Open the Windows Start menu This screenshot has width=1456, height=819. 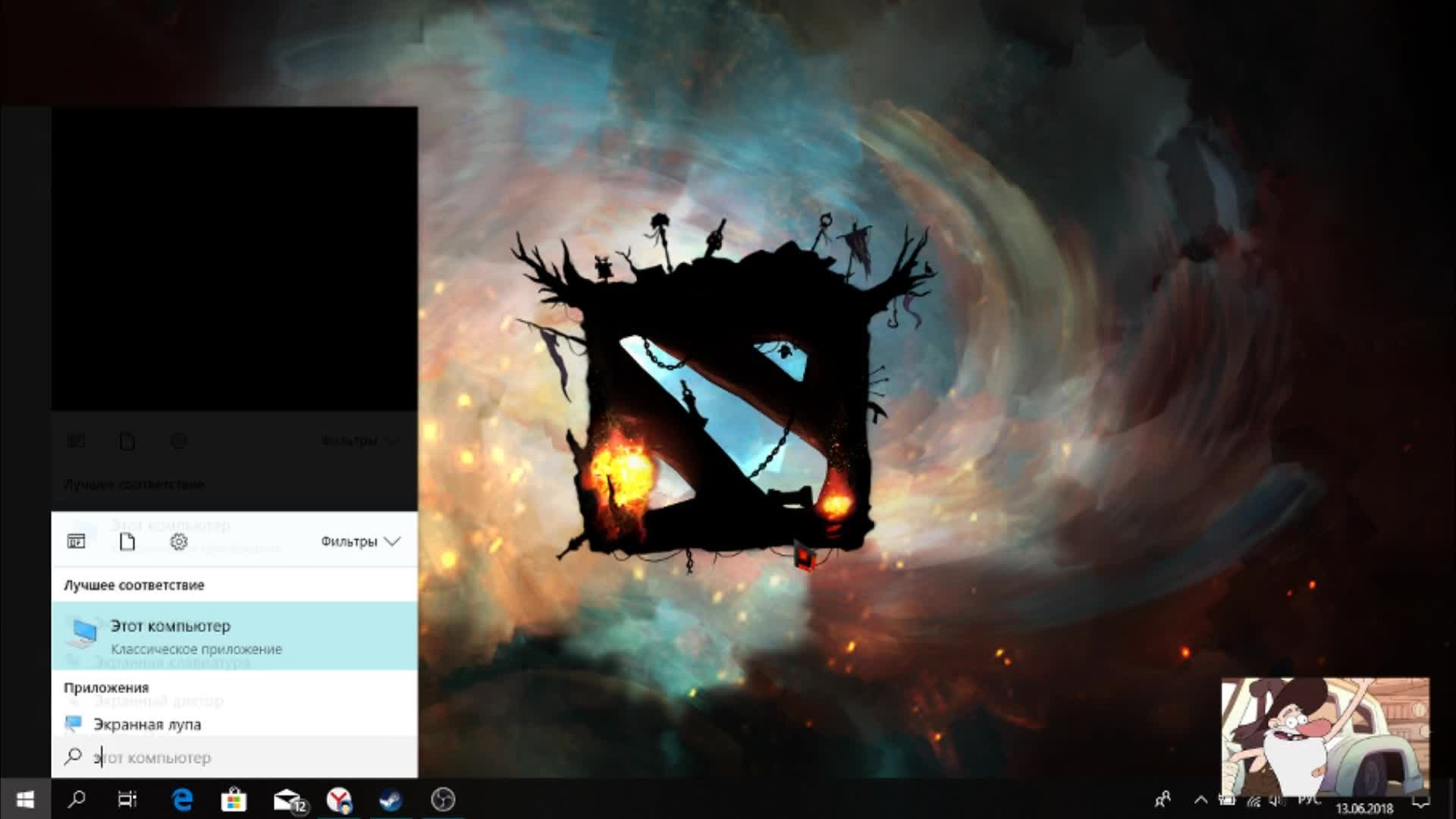(25, 799)
